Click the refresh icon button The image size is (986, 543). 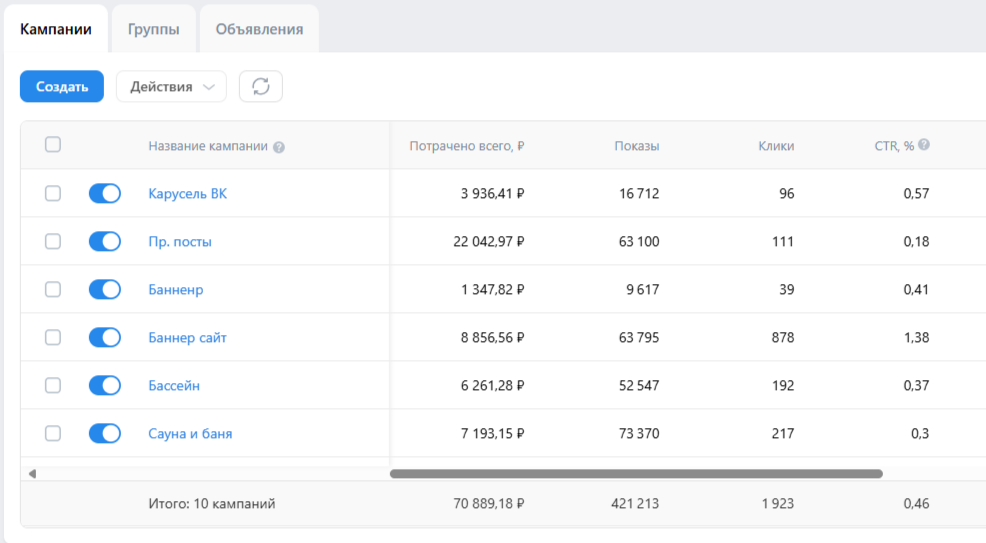[x=261, y=86]
